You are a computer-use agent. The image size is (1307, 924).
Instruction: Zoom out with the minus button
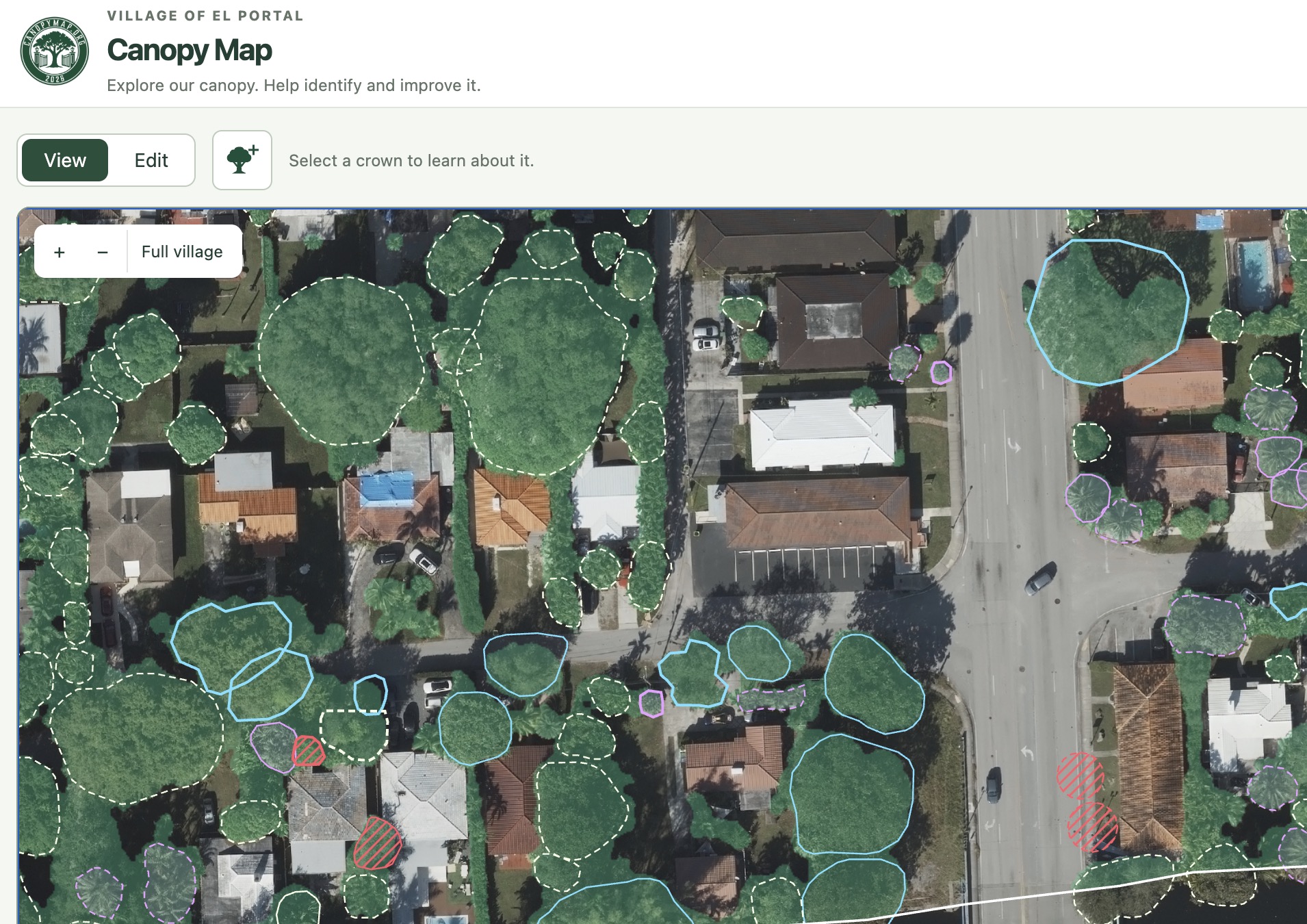point(103,252)
